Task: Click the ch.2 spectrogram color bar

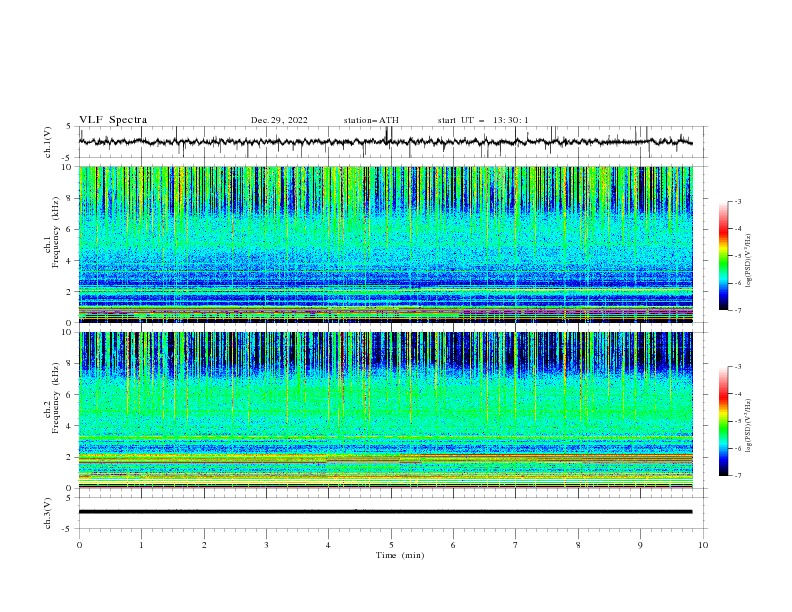Action: click(x=723, y=421)
